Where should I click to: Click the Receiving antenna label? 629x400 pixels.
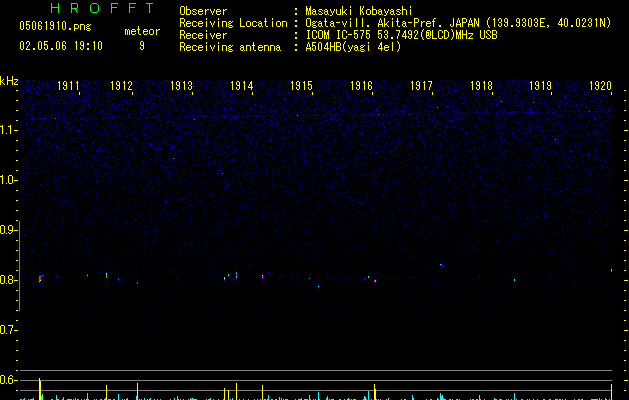click(230, 47)
